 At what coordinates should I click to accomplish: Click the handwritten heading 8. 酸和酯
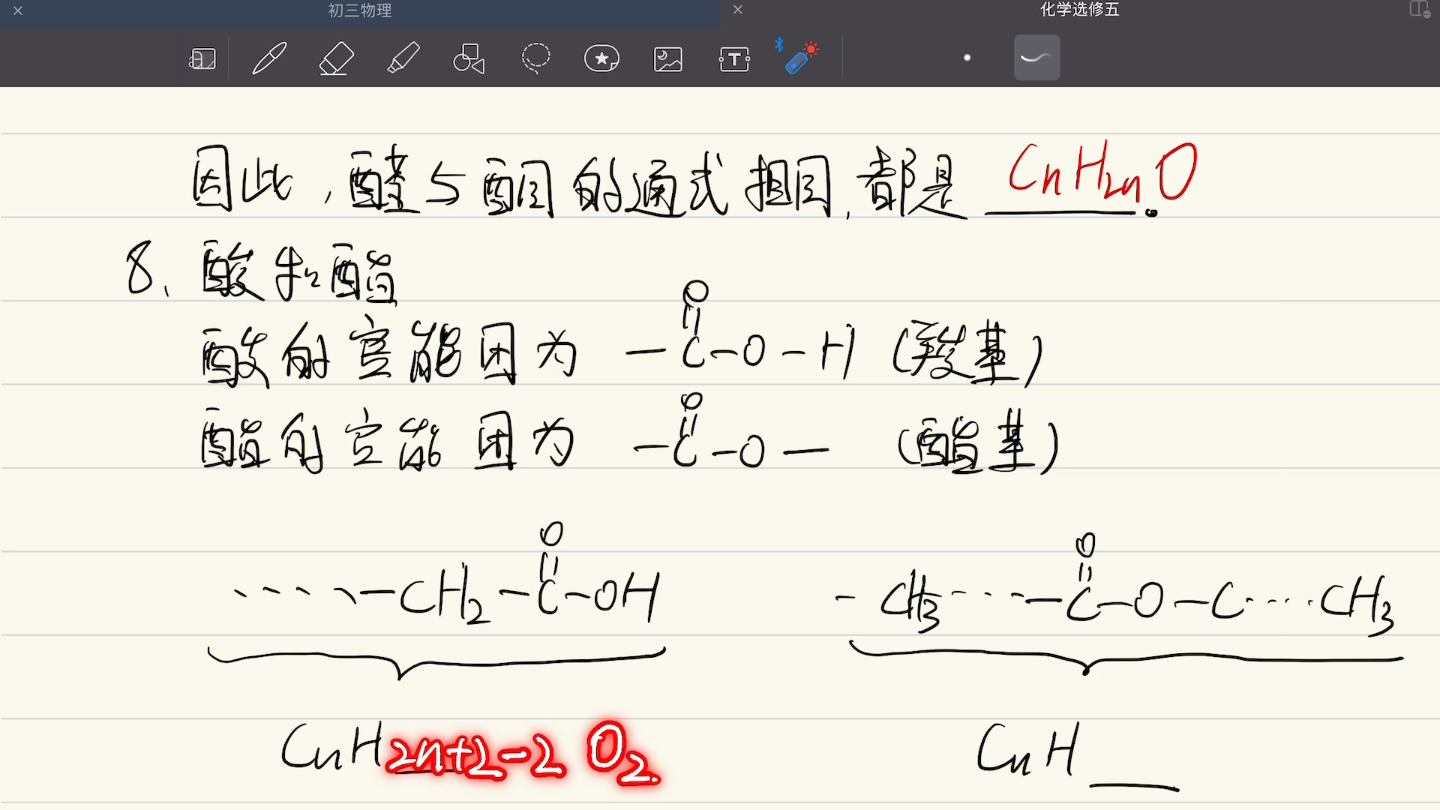coord(263,273)
